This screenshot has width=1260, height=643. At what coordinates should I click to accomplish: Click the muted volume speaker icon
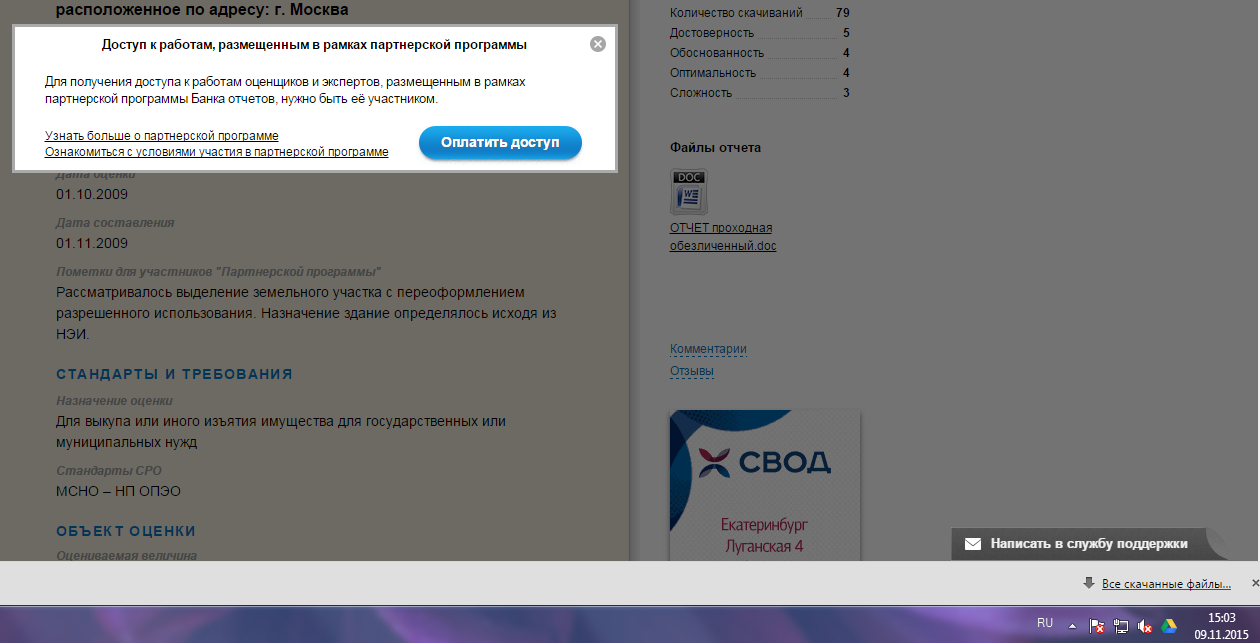click(x=1145, y=626)
